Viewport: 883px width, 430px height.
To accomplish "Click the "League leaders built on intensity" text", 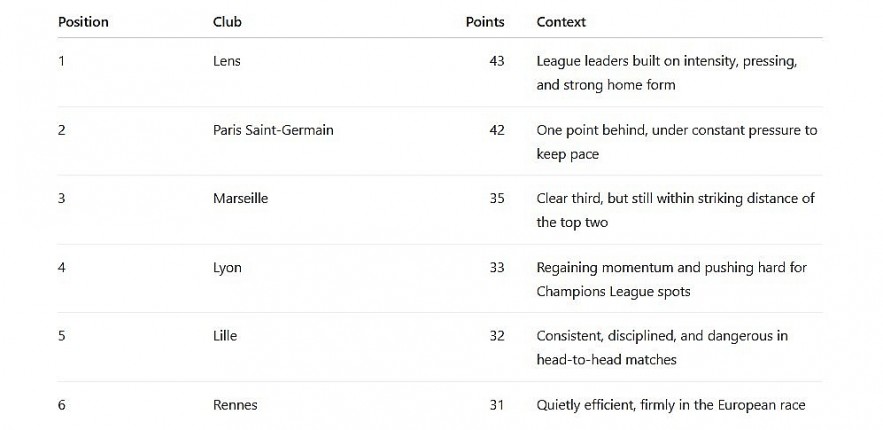I will 666,61.
